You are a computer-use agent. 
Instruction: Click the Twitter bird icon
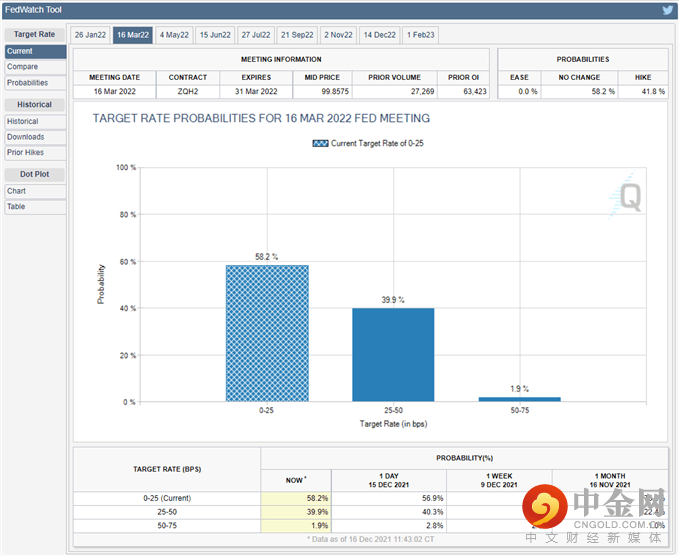[x=667, y=10]
